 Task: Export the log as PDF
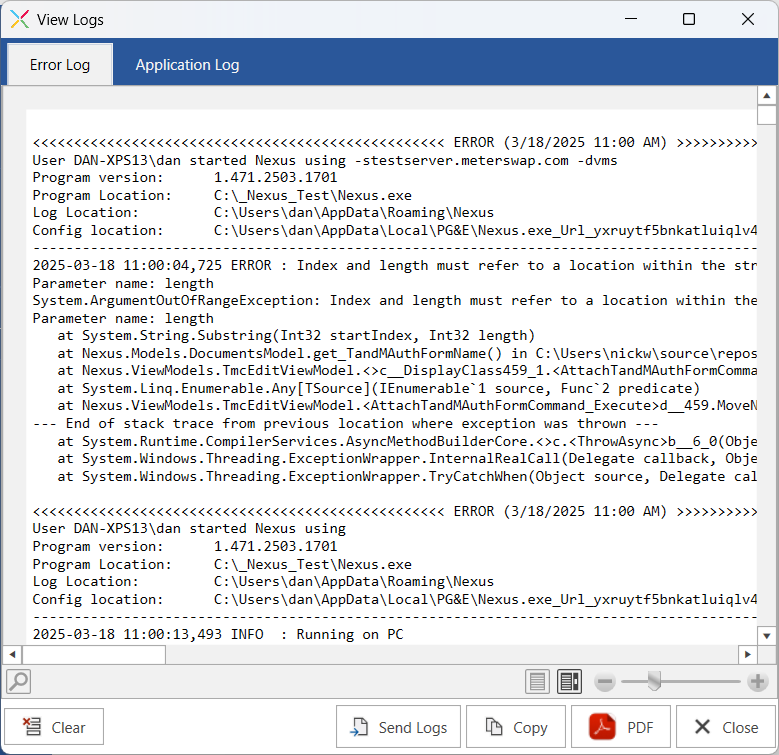pyautogui.click(x=621, y=727)
